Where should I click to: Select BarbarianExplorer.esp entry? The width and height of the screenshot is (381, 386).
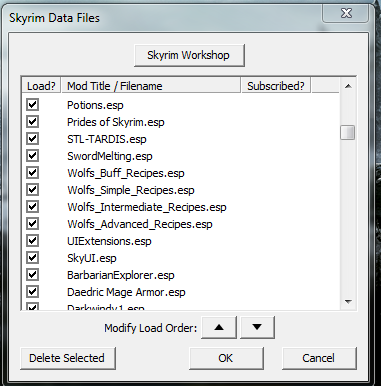[121, 275]
